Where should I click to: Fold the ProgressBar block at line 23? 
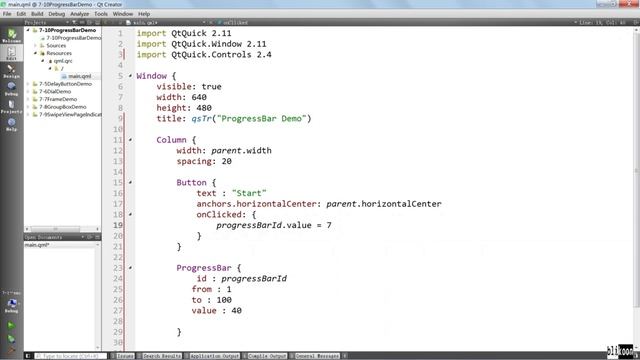(x=130, y=268)
